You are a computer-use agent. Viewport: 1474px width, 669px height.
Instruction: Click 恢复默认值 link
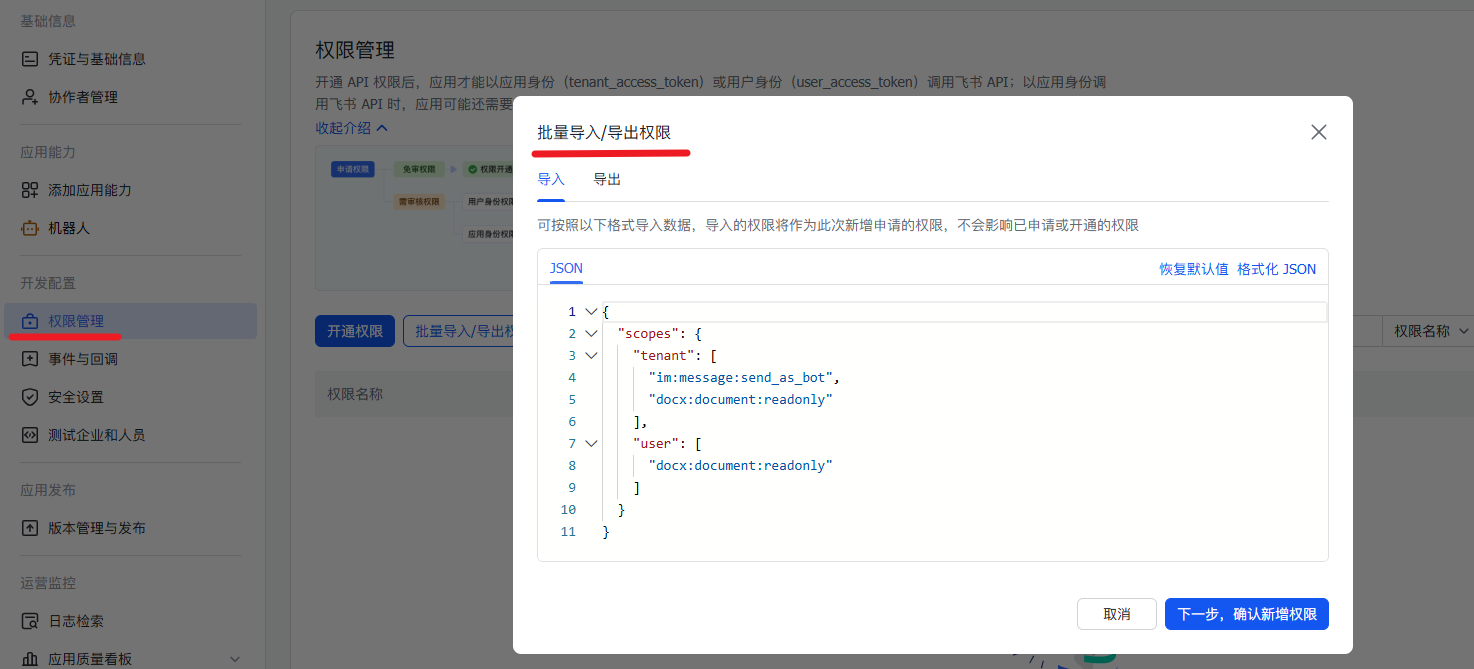[1193, 269]
